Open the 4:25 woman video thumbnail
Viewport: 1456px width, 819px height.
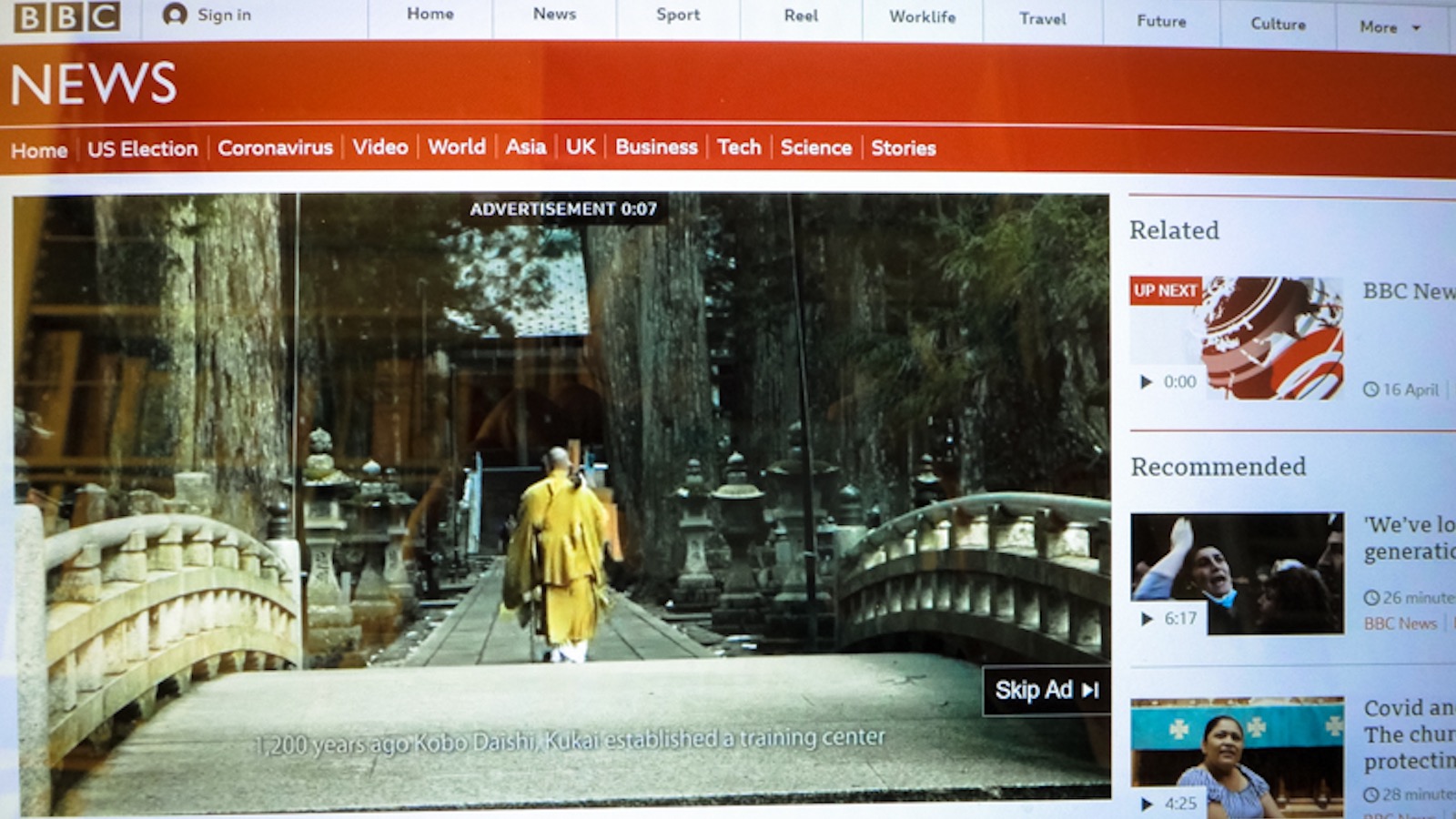click(x=1237, y=757)
